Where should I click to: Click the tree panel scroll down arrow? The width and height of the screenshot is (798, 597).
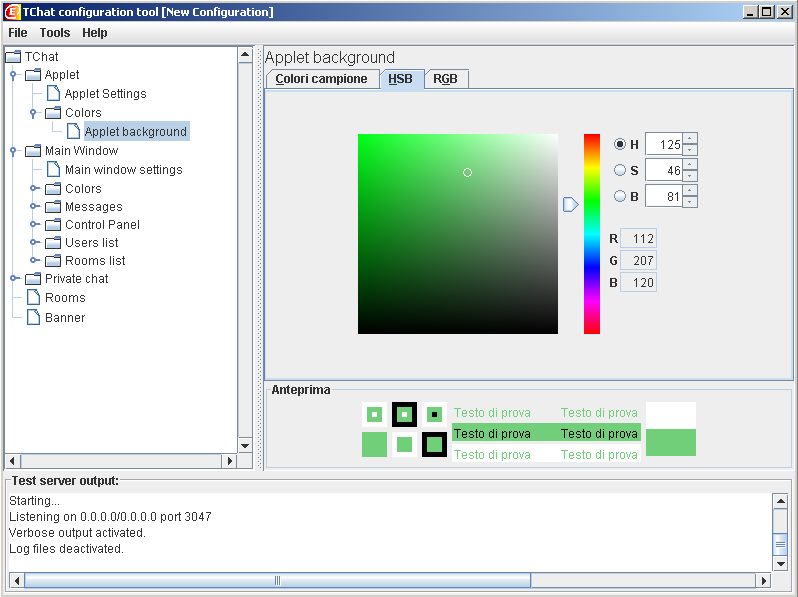(245, 446)
